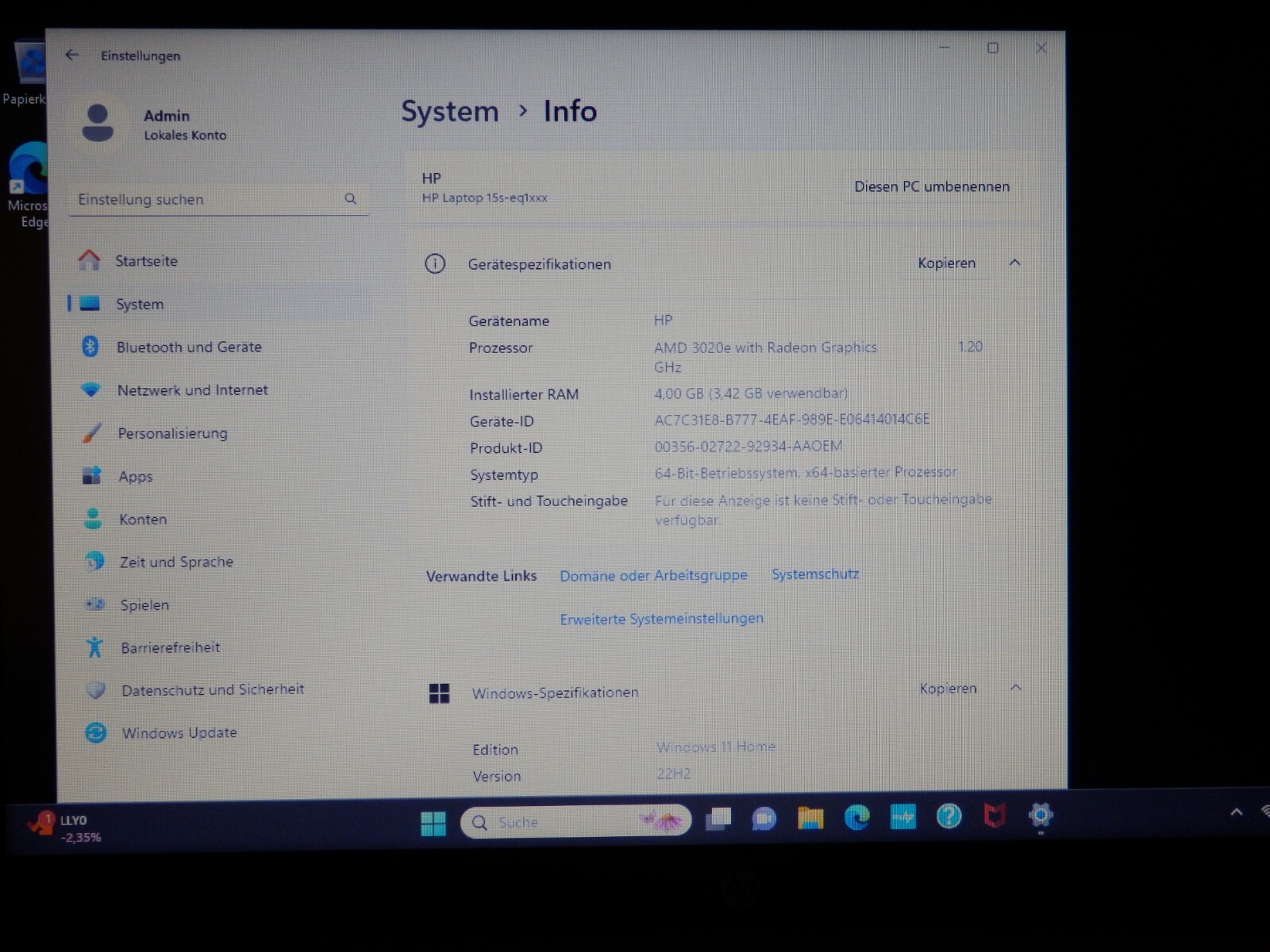Click the 22H2 version value
Viewport: 1270px width, 952px height.
(x=674, y=773)
